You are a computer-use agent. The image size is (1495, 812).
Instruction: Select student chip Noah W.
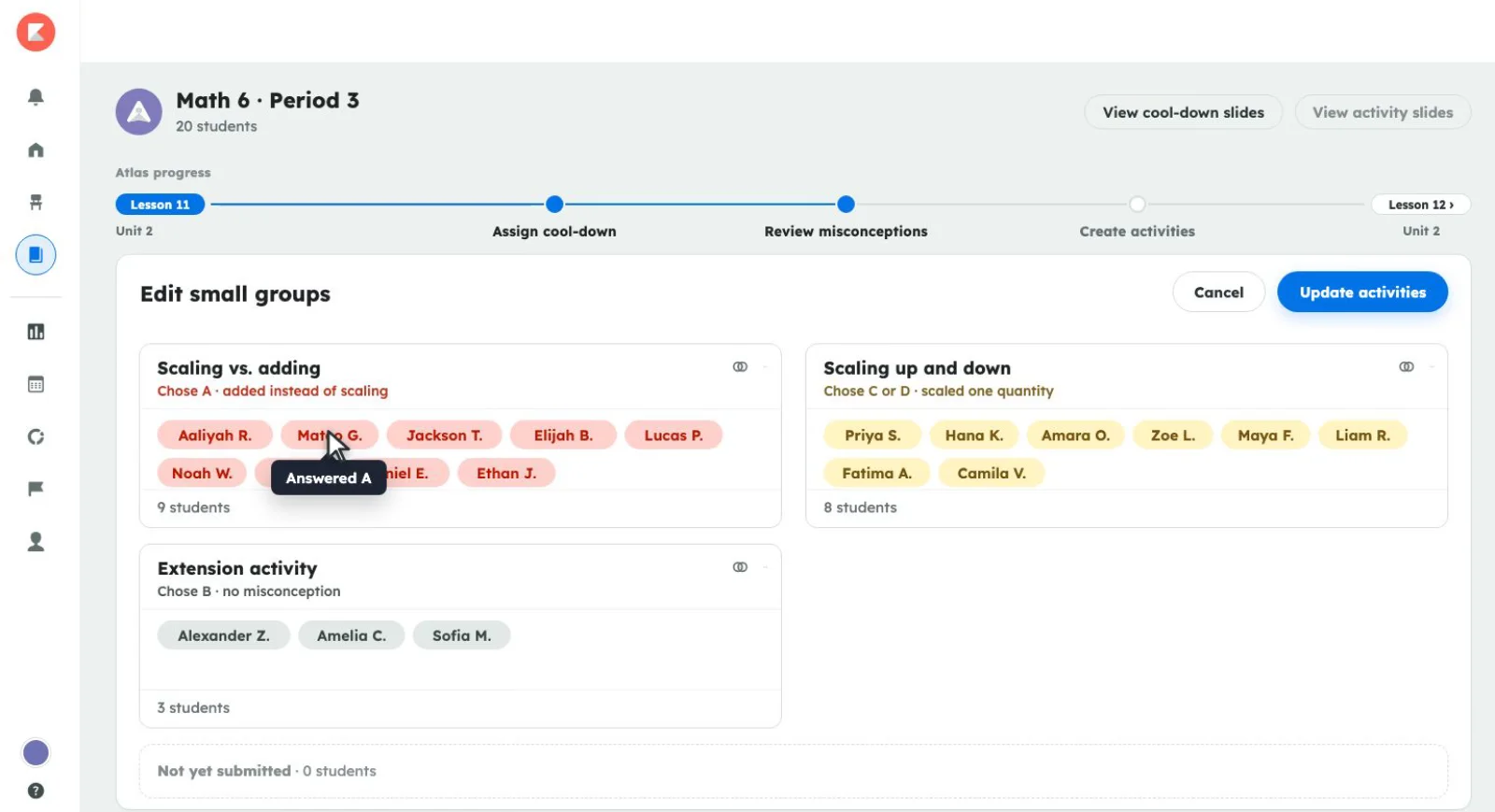coord(202,473)
